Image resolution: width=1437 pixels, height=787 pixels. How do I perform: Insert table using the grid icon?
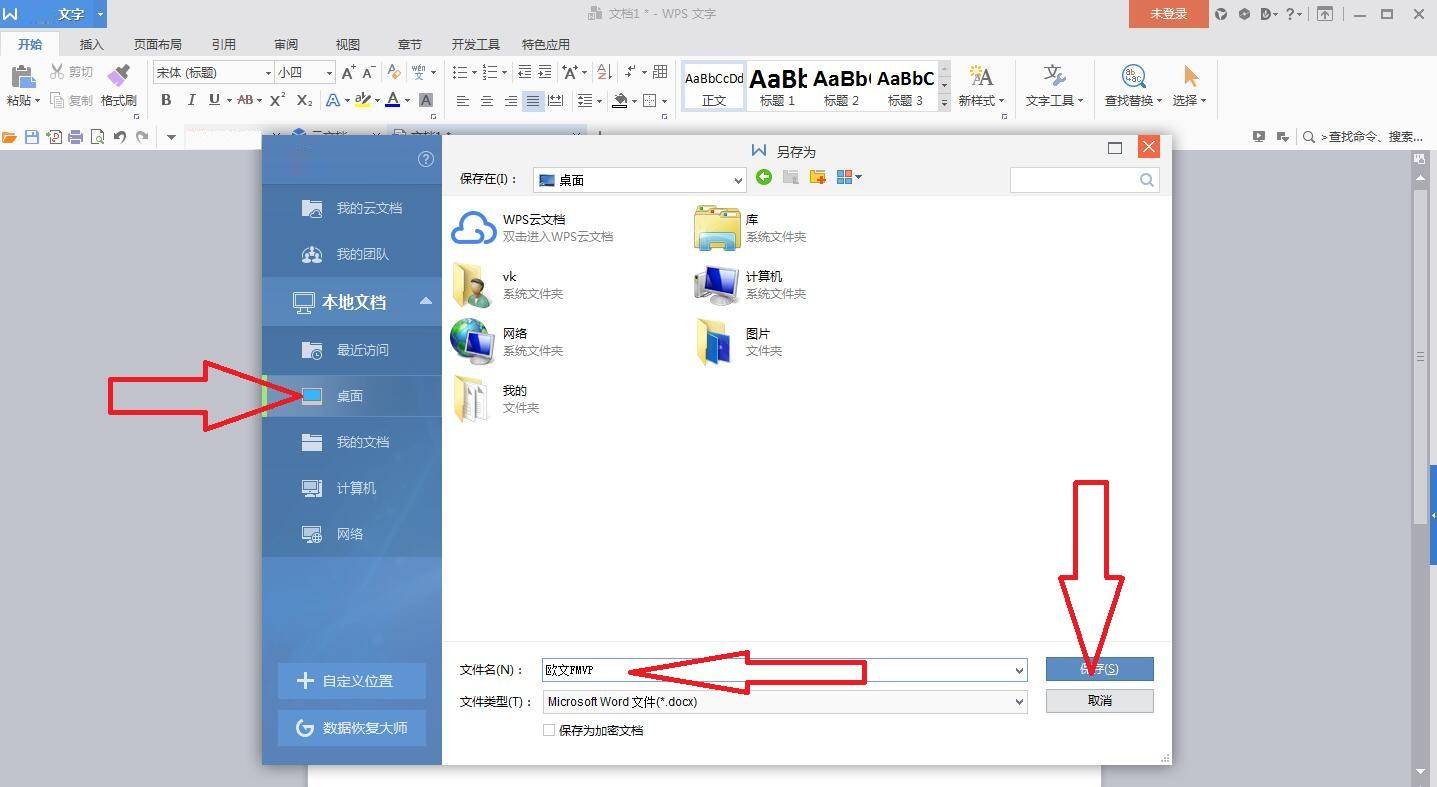coord(660,72)
